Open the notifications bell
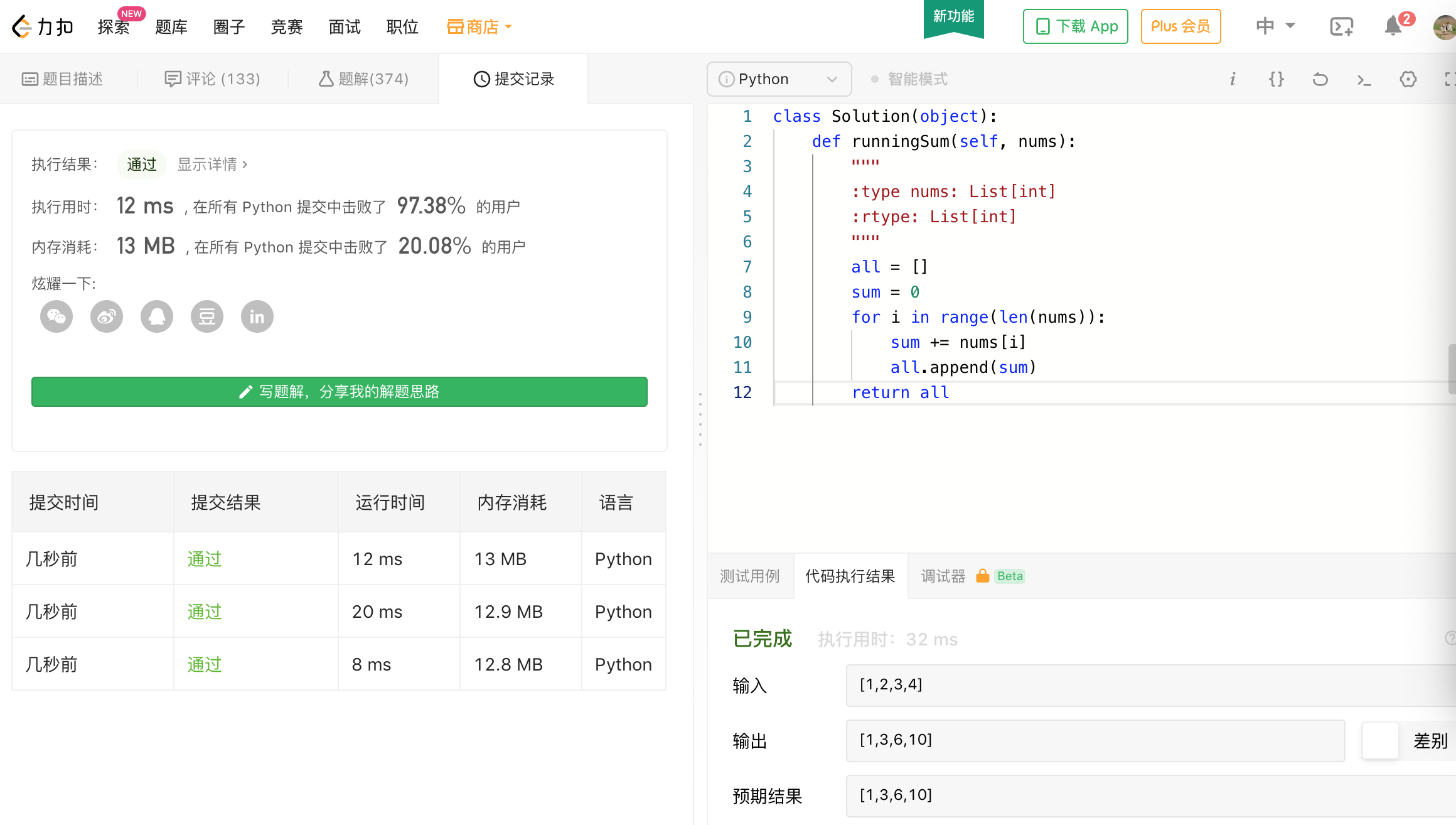The width and height of the screenshot is (1456, 825). tap(1393, 26)
